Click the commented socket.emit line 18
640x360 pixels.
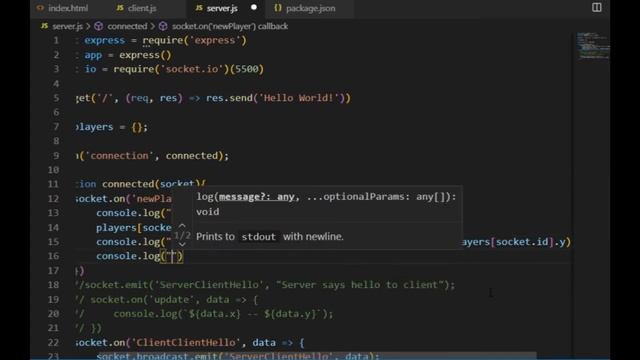click(265, 285)
